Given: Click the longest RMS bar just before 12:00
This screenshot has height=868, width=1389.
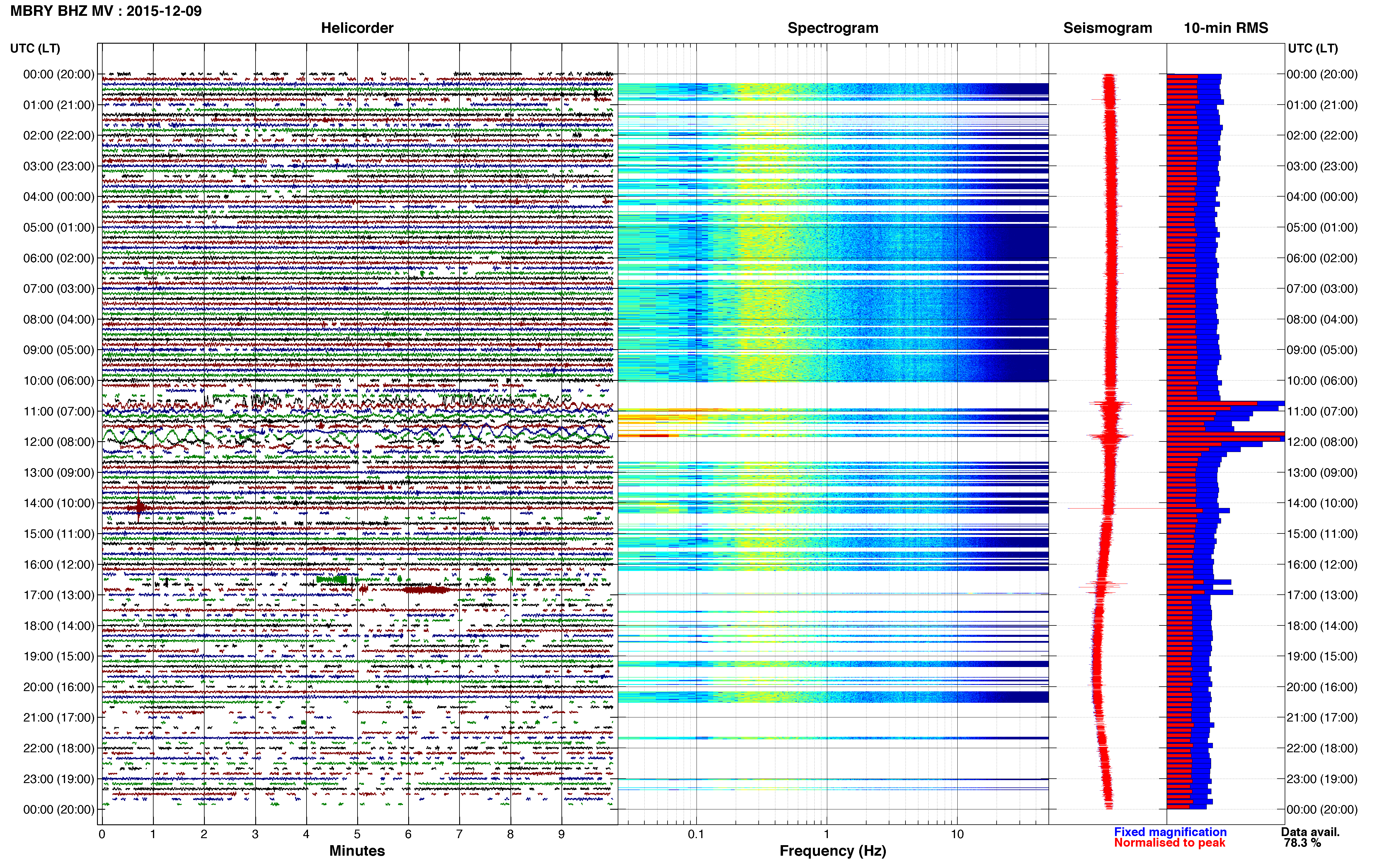Looking at the screenshot, I should click(x=1225, y=434).
